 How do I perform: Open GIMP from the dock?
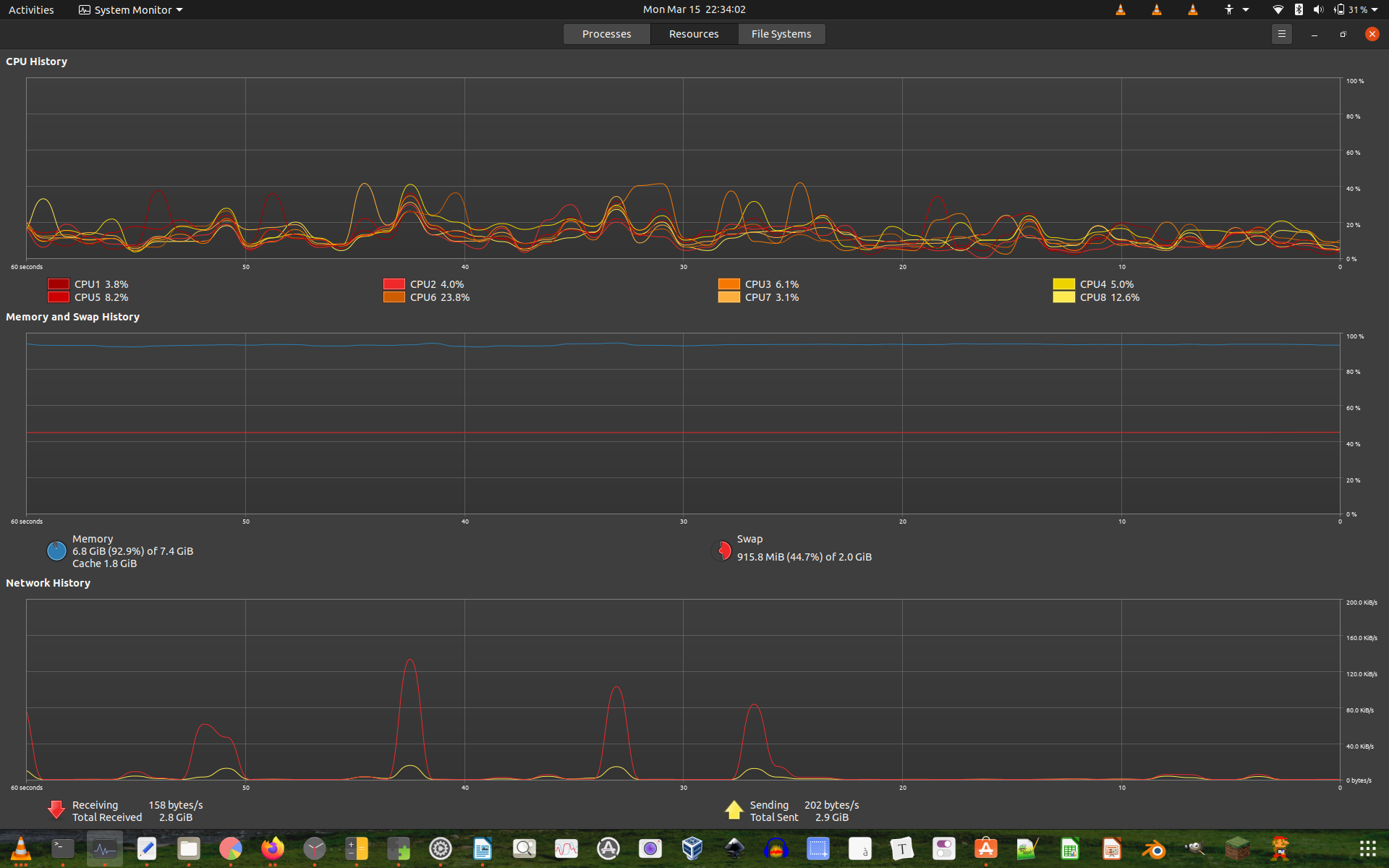point(1196,848)
